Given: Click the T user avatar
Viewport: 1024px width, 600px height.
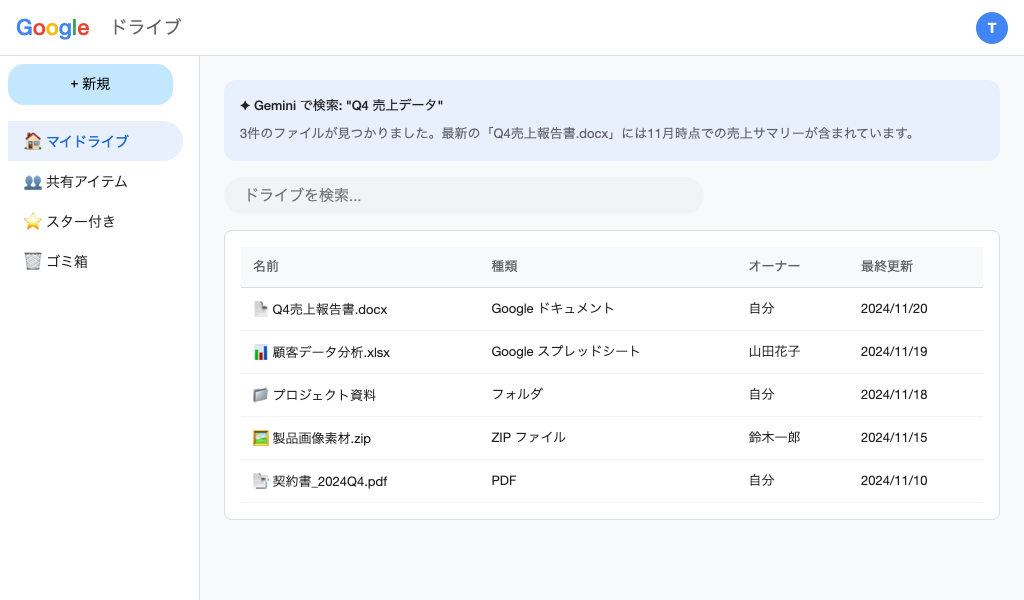Looking at the screenshot, I should [992, 28].
